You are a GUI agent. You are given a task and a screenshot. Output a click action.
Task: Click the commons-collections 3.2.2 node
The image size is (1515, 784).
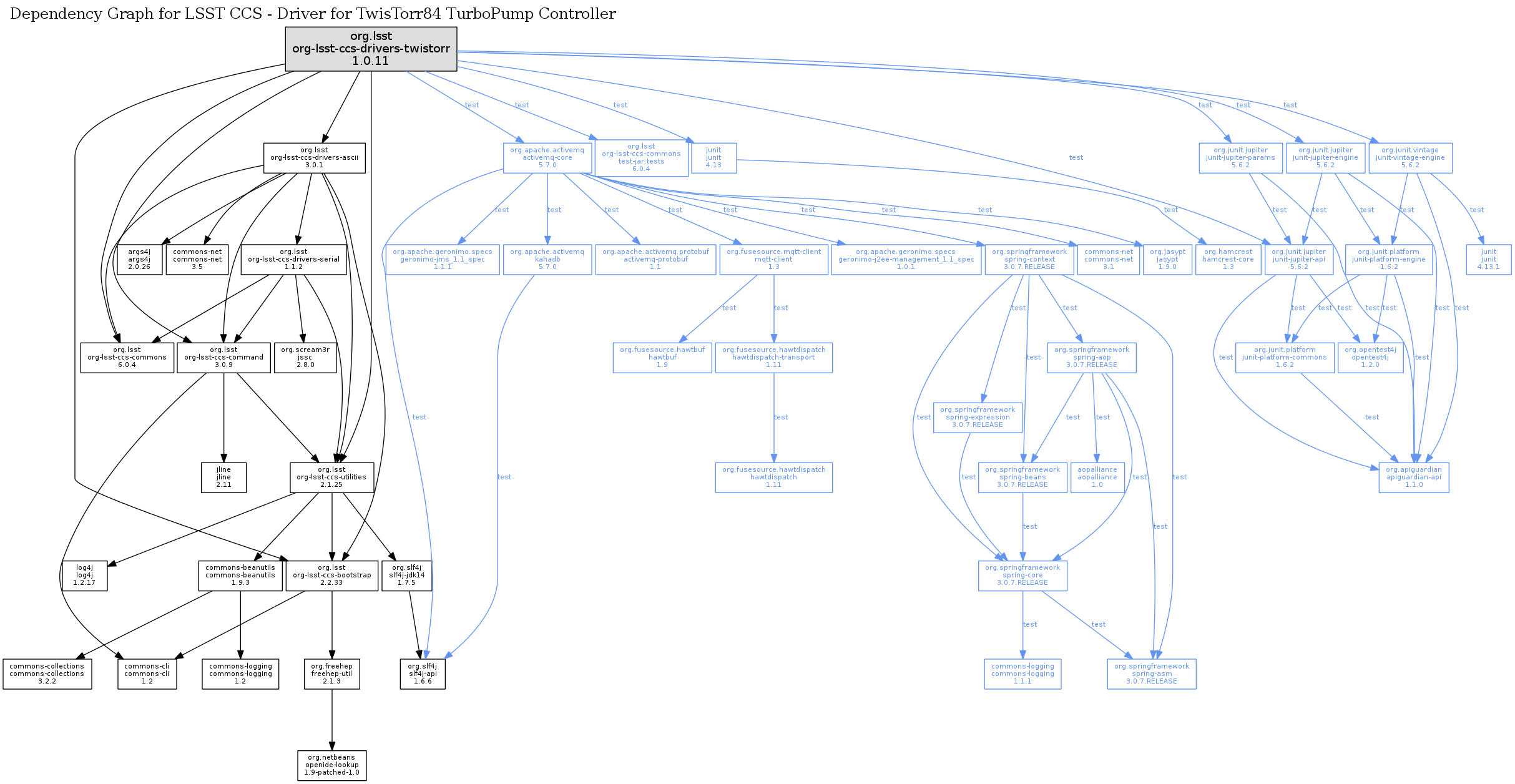(47, 674)
